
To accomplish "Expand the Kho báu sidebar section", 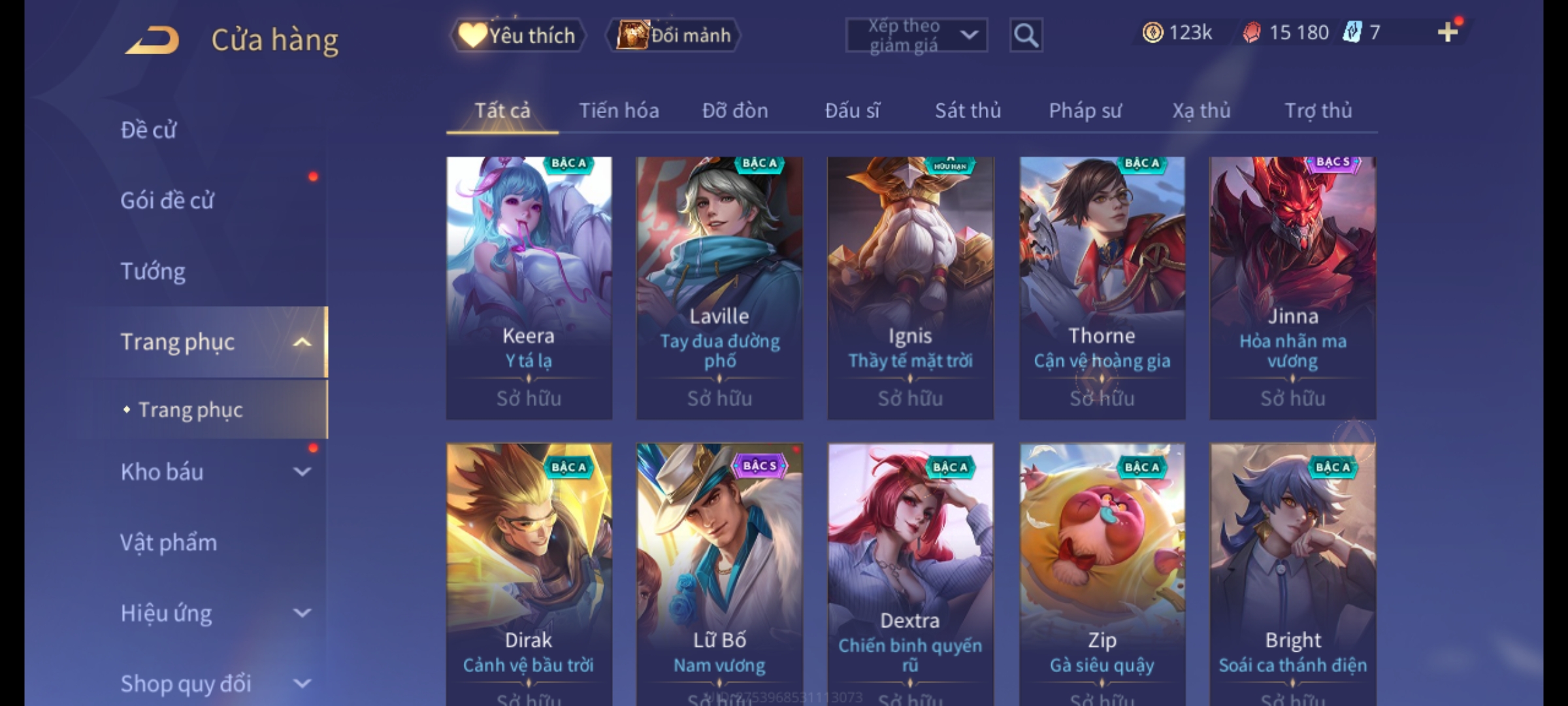I will pos(302,471).
